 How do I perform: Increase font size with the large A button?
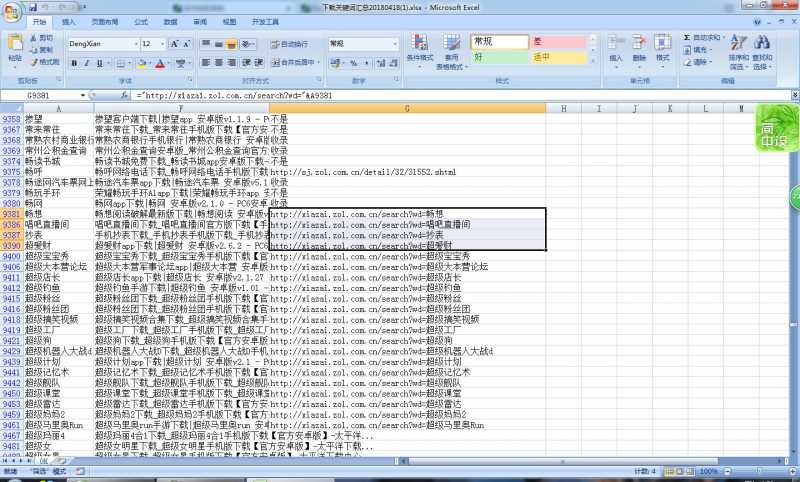174,44
